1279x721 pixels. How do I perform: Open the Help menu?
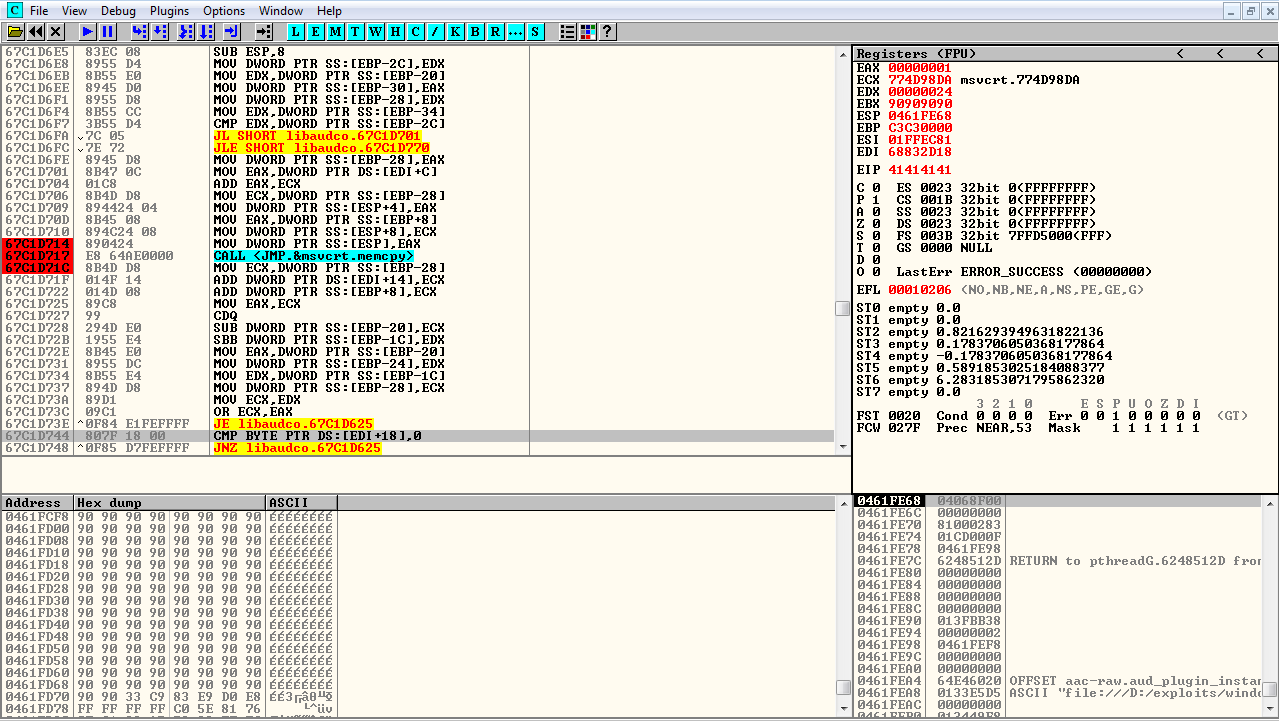[329, 10]
